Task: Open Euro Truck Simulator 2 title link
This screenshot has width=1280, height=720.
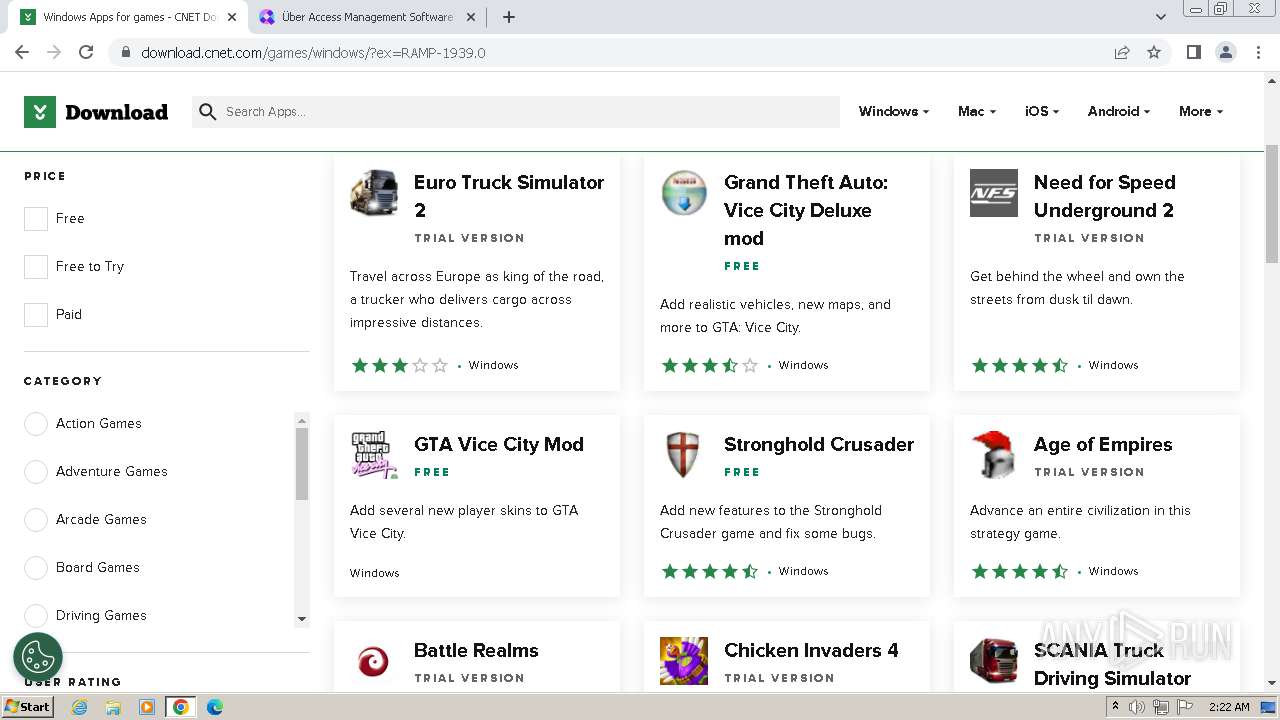Action: [x=509, y=196]
